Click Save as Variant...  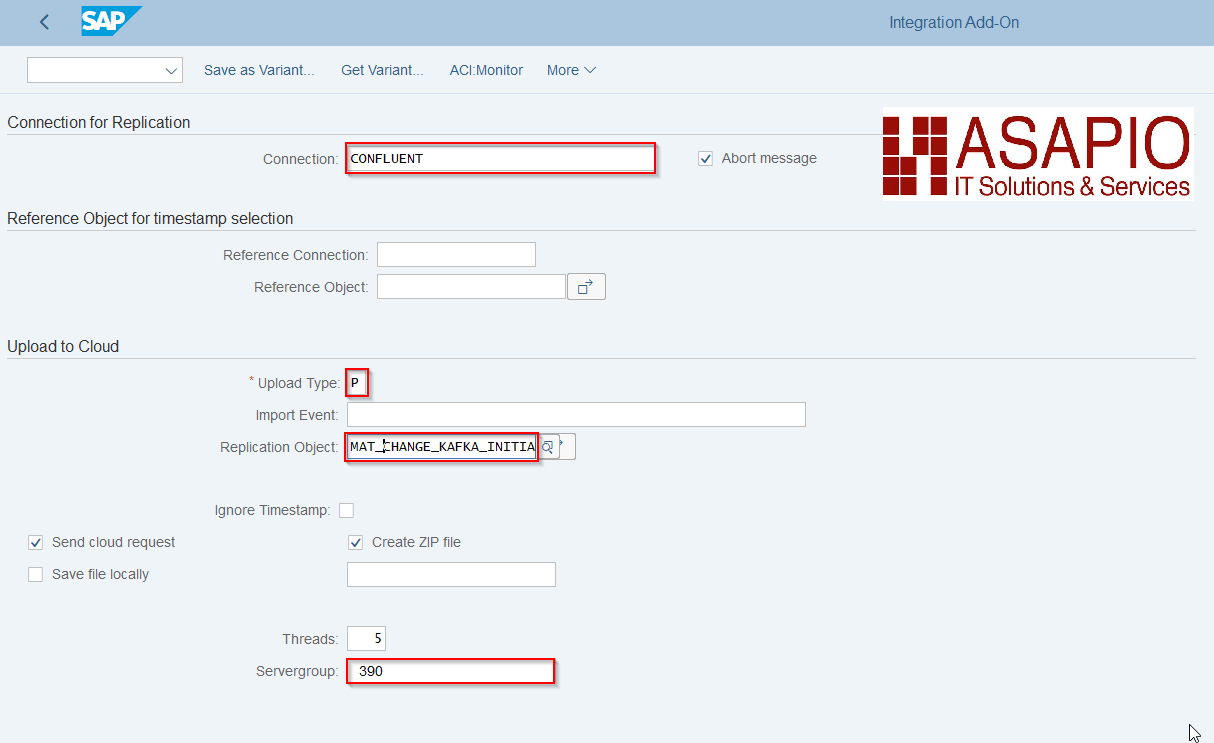[259, 70]
